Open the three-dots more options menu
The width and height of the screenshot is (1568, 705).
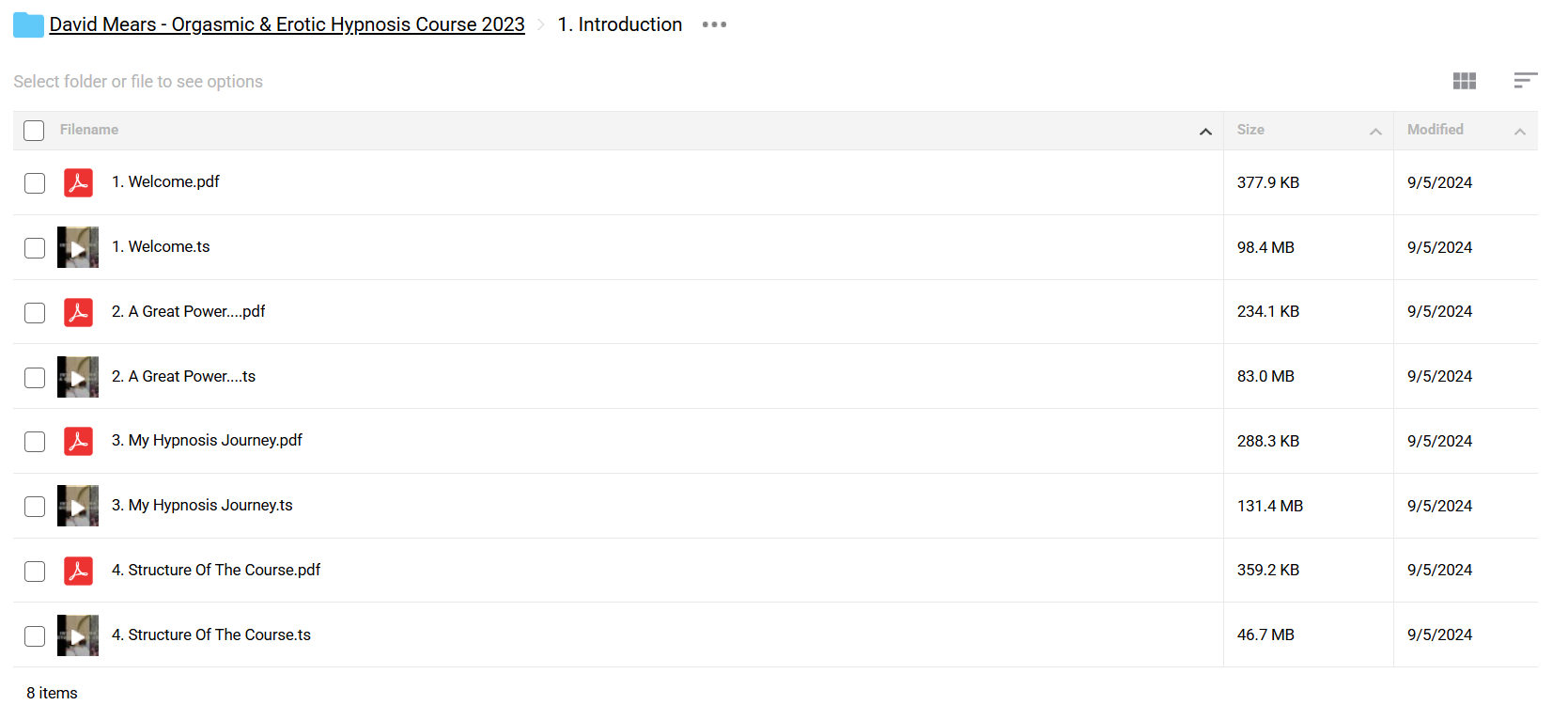(x=714, y=24)
